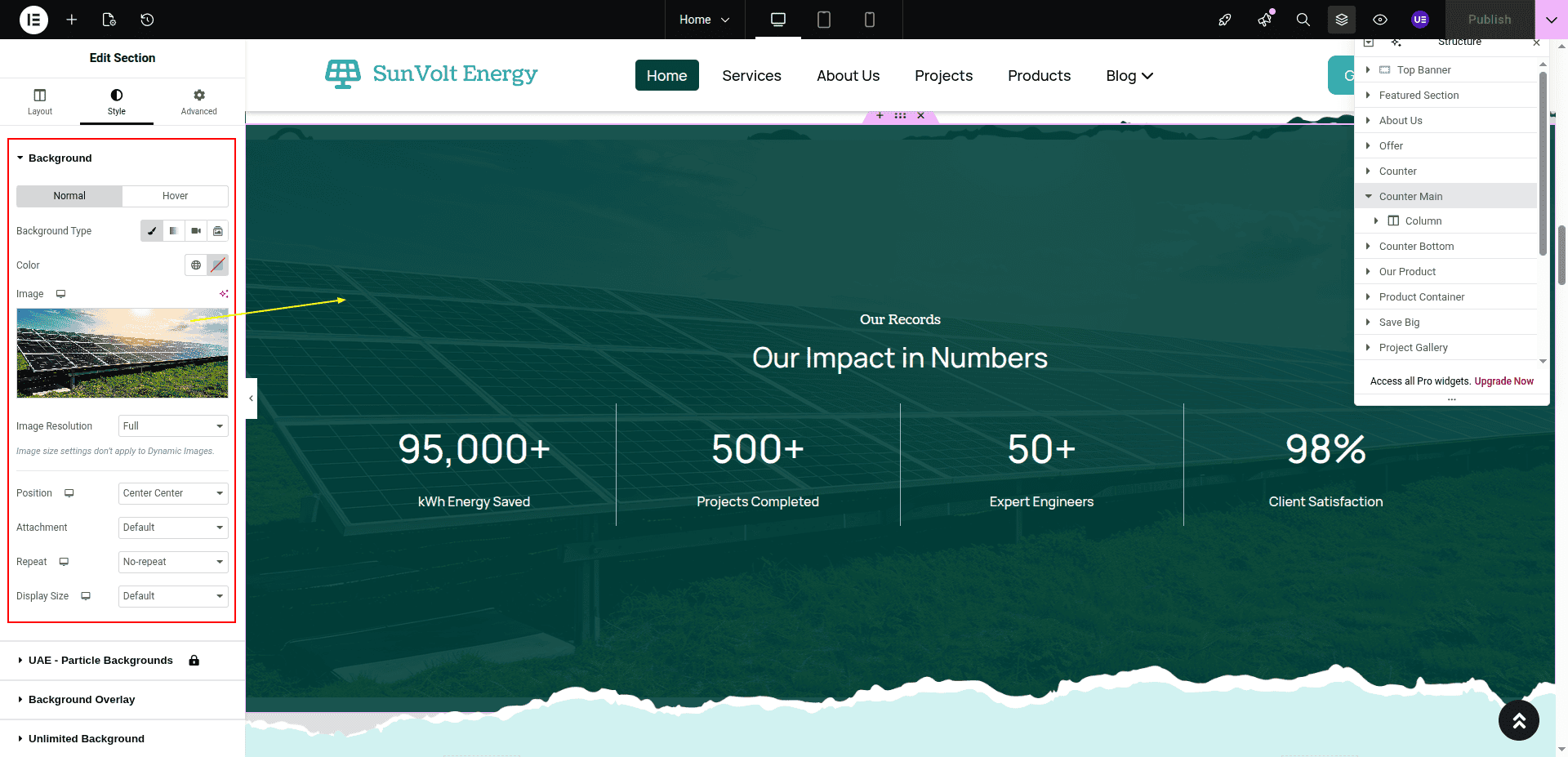Viewport: 1568px width, 757px height.
Task: Expand the Background Overlay section
Action: (82, 700)
